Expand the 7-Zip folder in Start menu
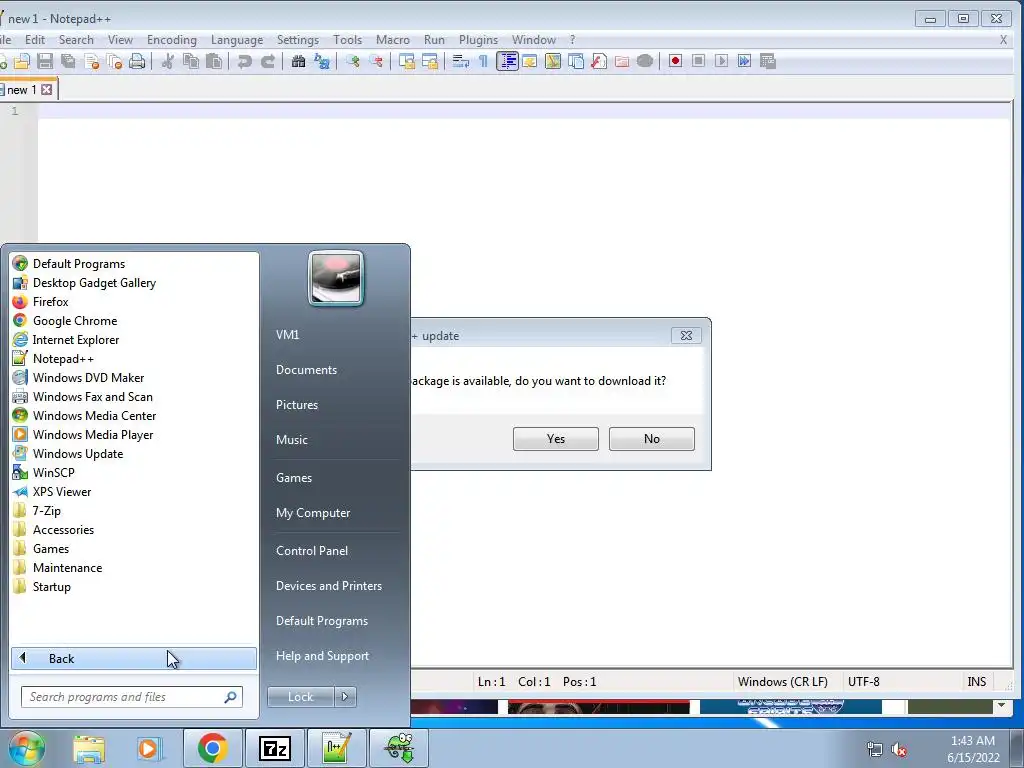 46,511
